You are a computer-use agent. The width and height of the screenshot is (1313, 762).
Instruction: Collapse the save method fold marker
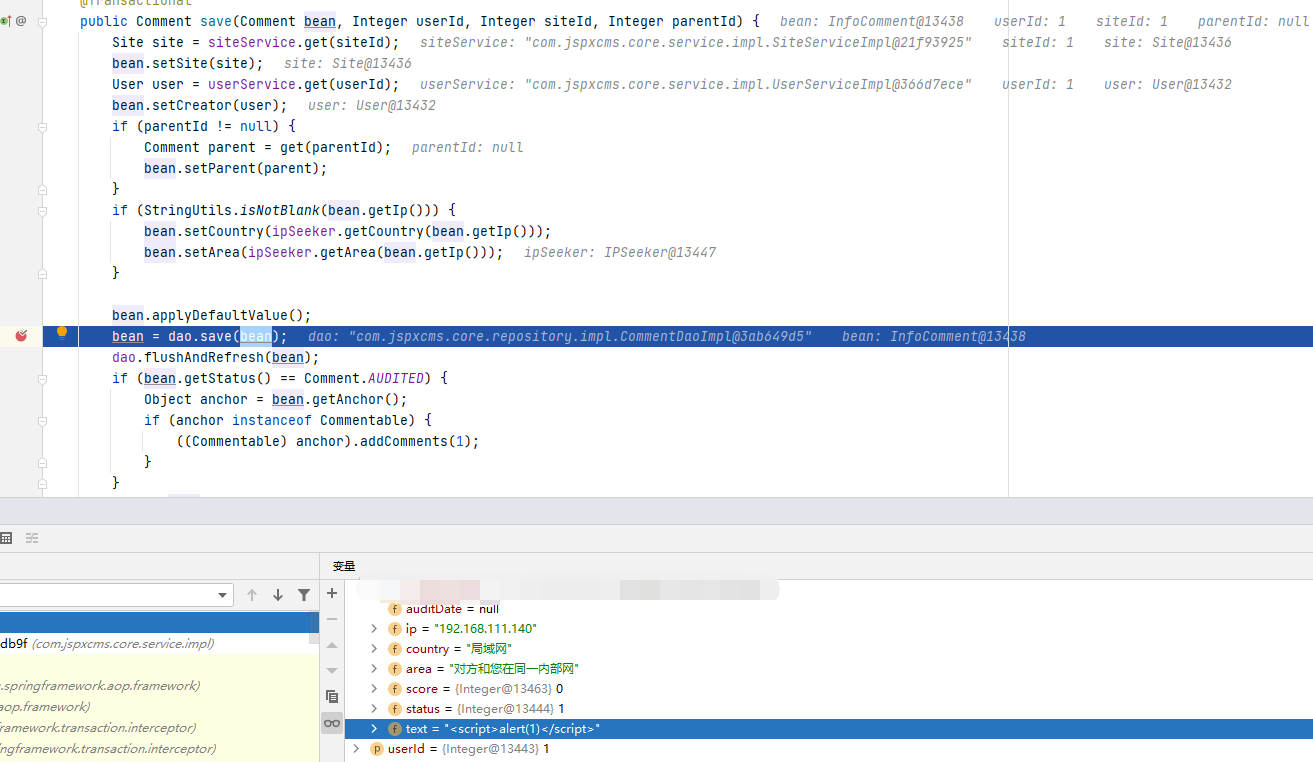point(43,21)
